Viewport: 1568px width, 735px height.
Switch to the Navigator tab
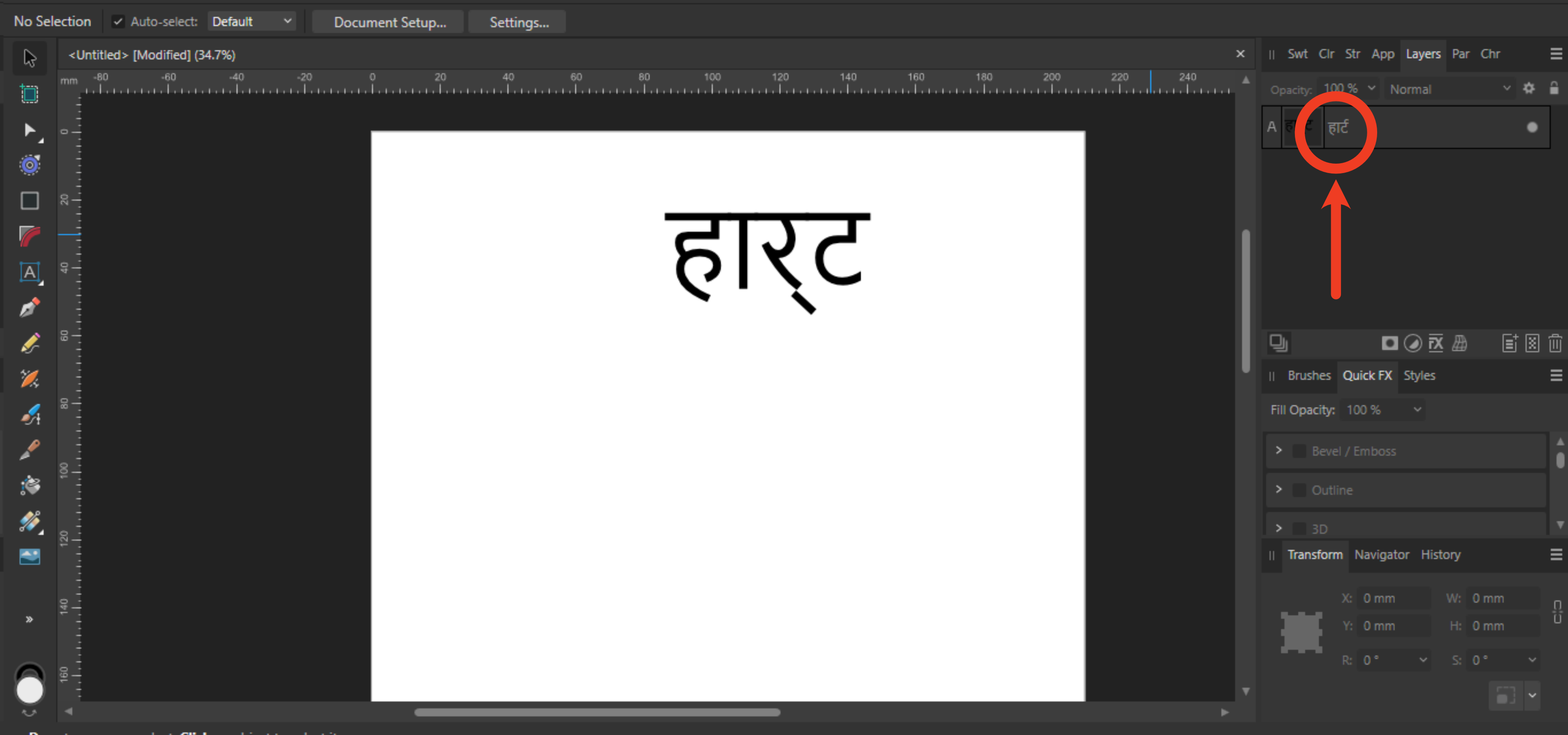point(1381,555)
